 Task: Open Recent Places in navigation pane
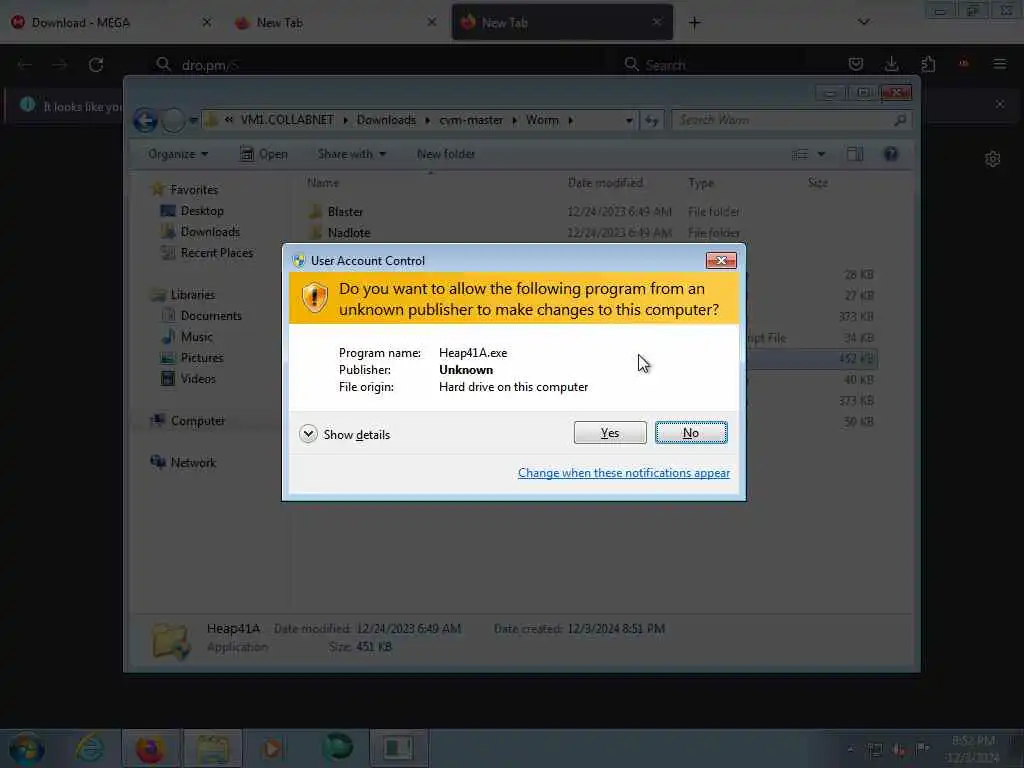(216, 253)
